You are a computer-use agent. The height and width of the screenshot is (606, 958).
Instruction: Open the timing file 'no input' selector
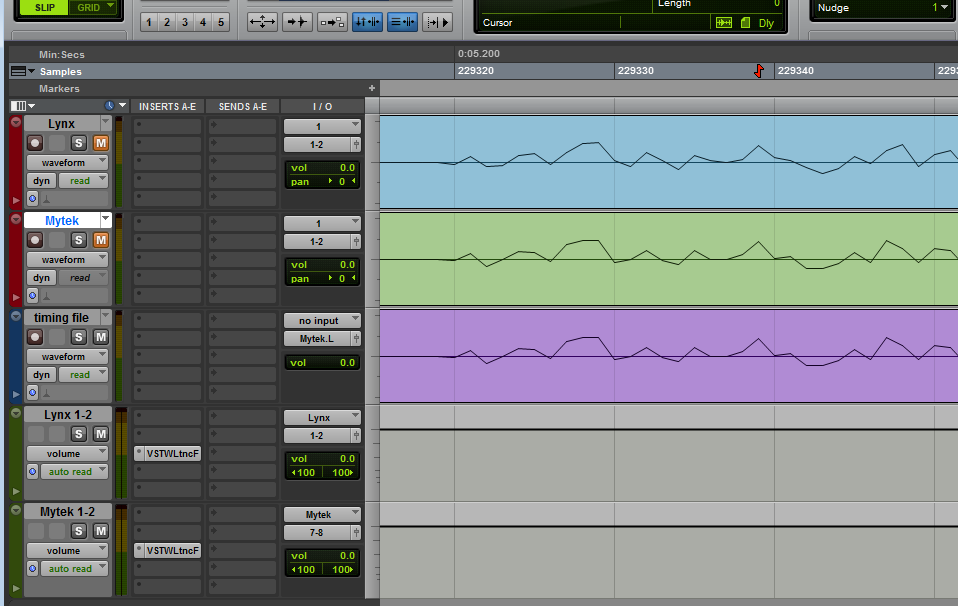click(322, 321)
